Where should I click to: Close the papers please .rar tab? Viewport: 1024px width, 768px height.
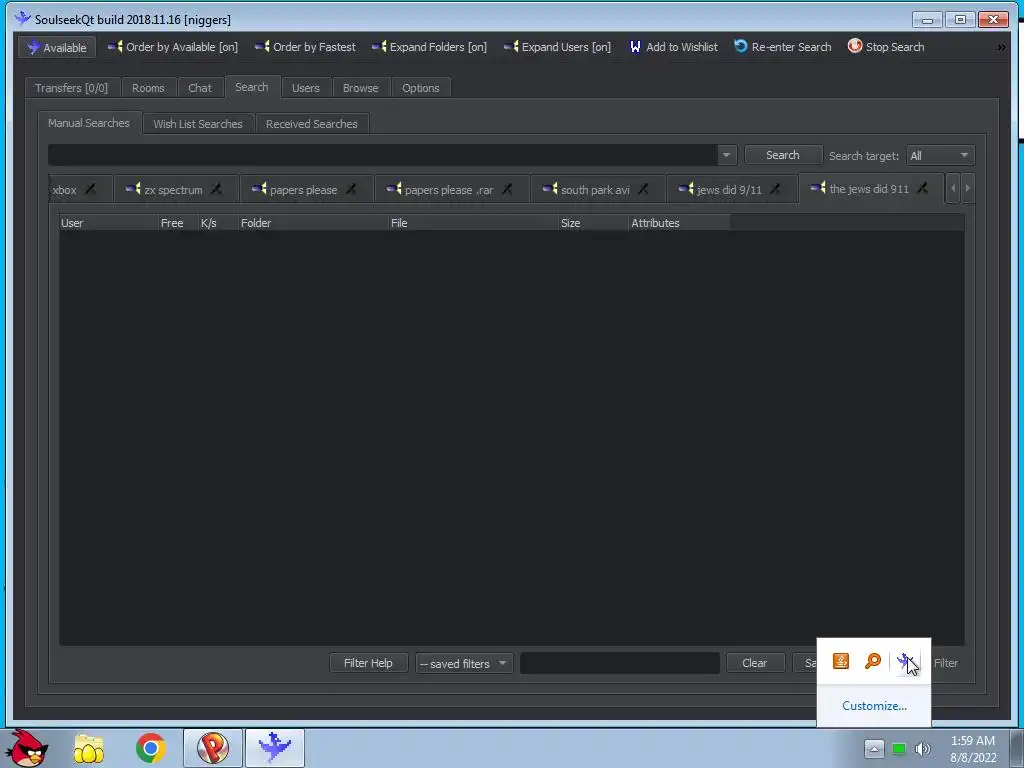tap(507, 190)
